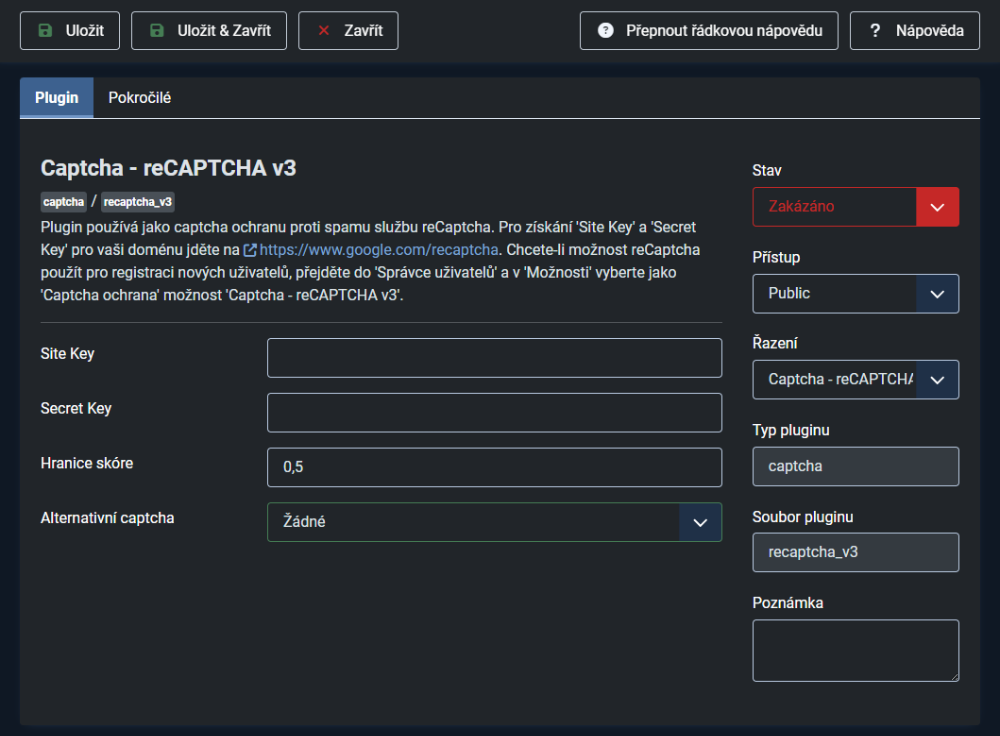Select the Hranice skóre field
The height and width of the screenshot is (736, 1000).
tap(494, 467)
